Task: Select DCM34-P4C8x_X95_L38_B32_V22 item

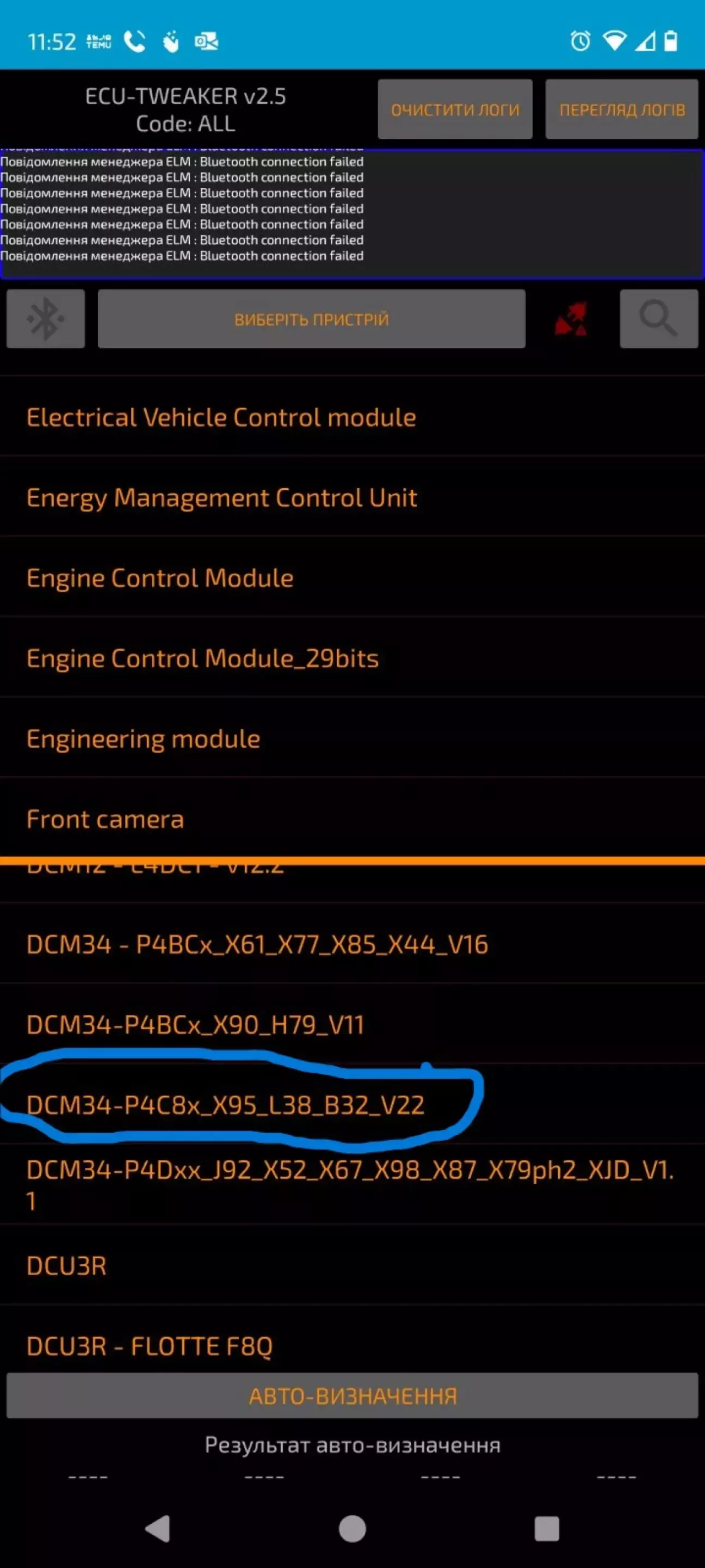Action: click(x=352, y=1104)
